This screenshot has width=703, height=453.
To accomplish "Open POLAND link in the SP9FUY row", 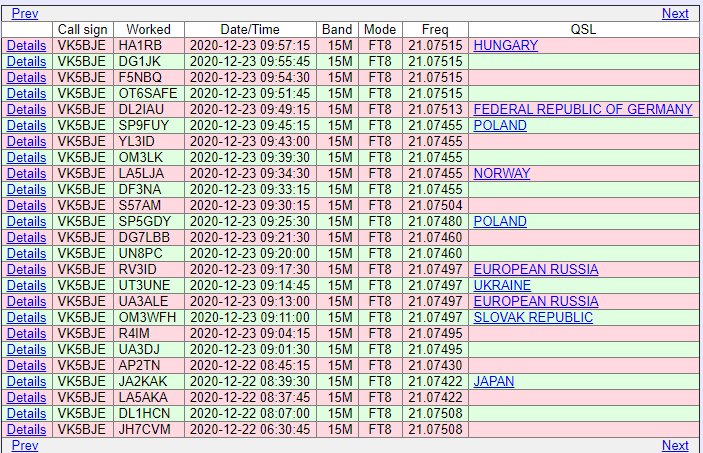I will click(500, 125).
